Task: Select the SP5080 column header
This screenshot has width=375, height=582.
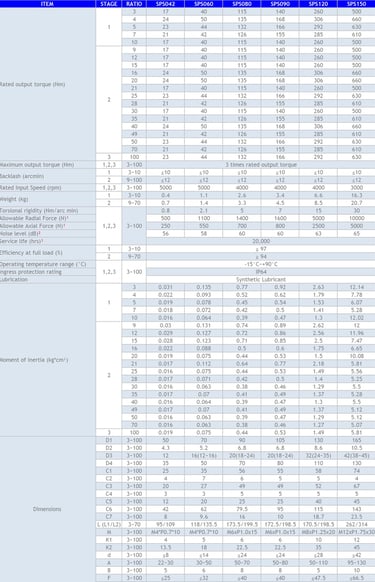Action: pyautogui.click(x=242, y=4)
